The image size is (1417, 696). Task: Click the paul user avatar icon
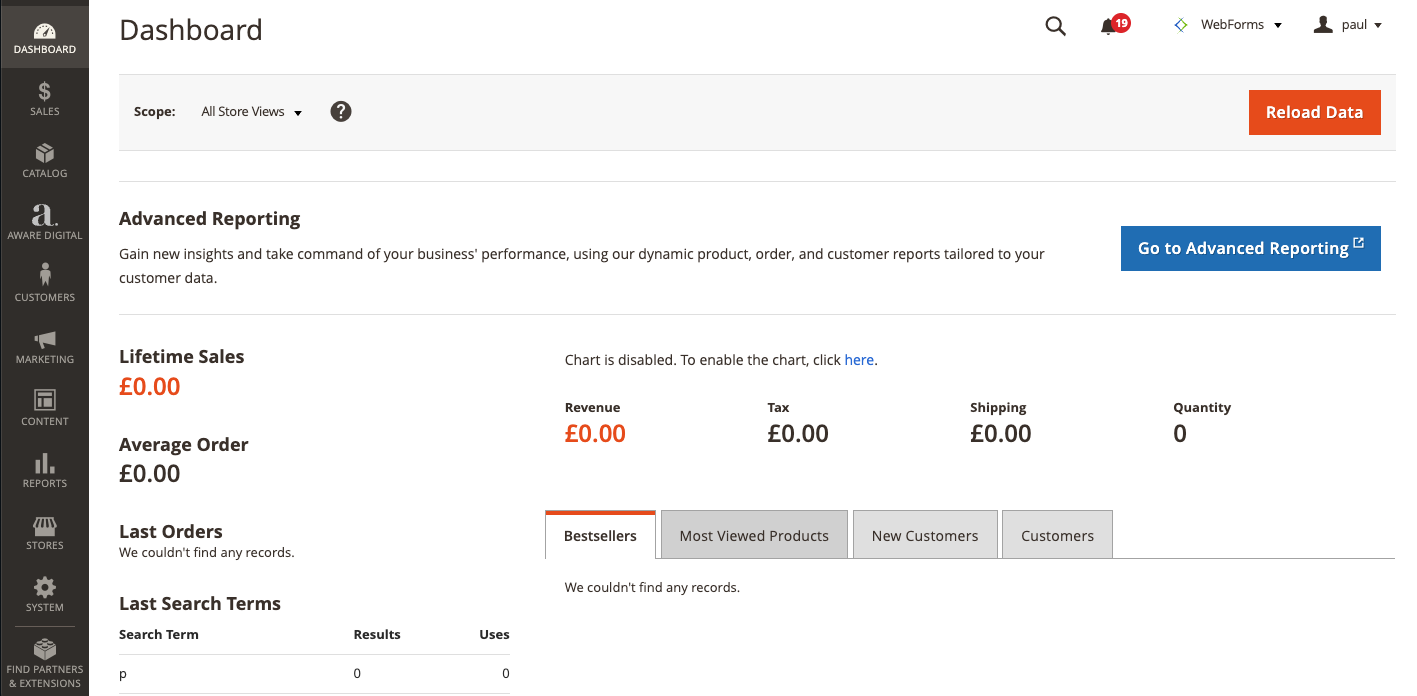[1323, 25]
